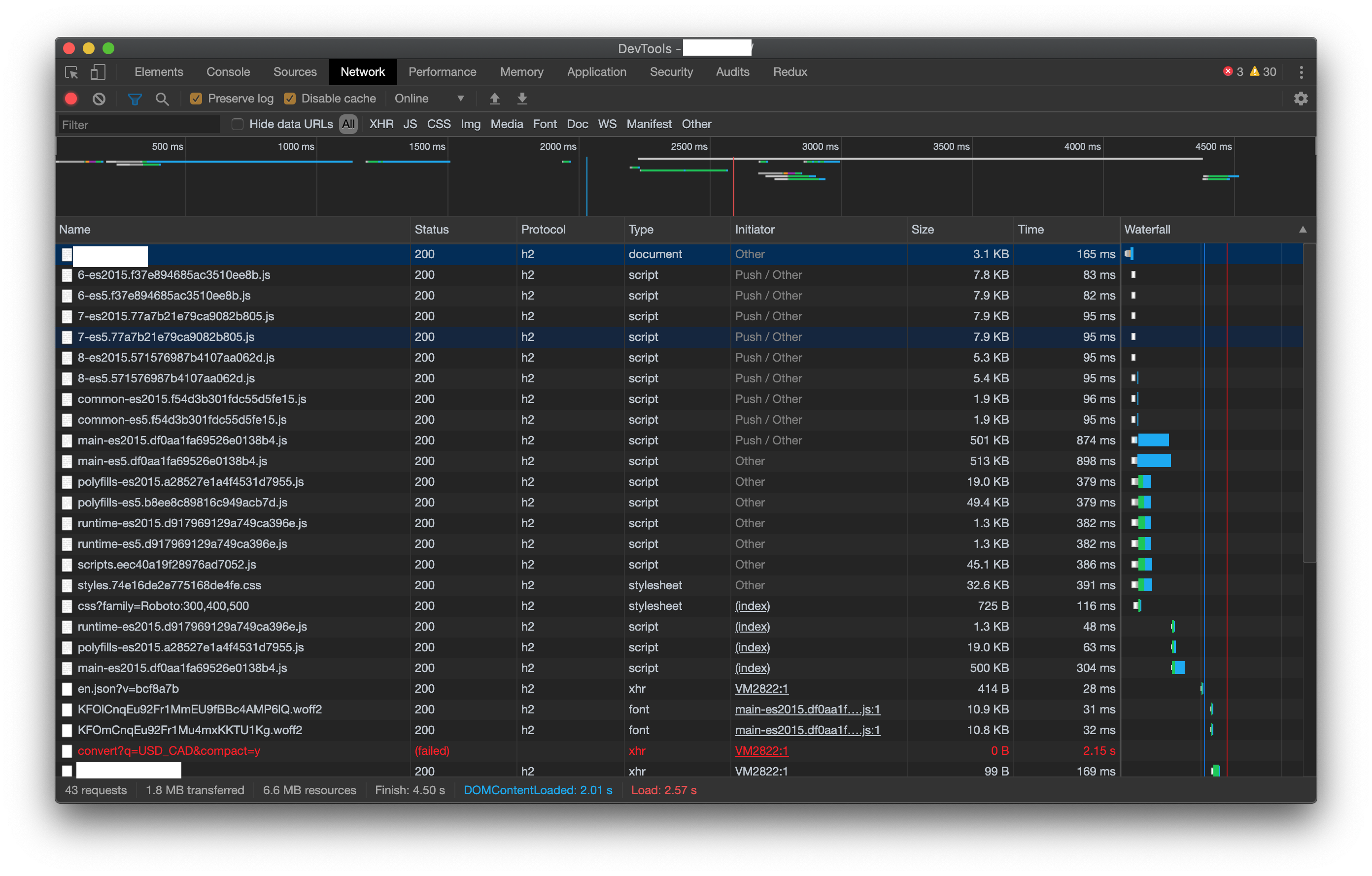Screen dimensions: 1372x876
Task: Sort by the Protocol column header
Action: [570, 230]
